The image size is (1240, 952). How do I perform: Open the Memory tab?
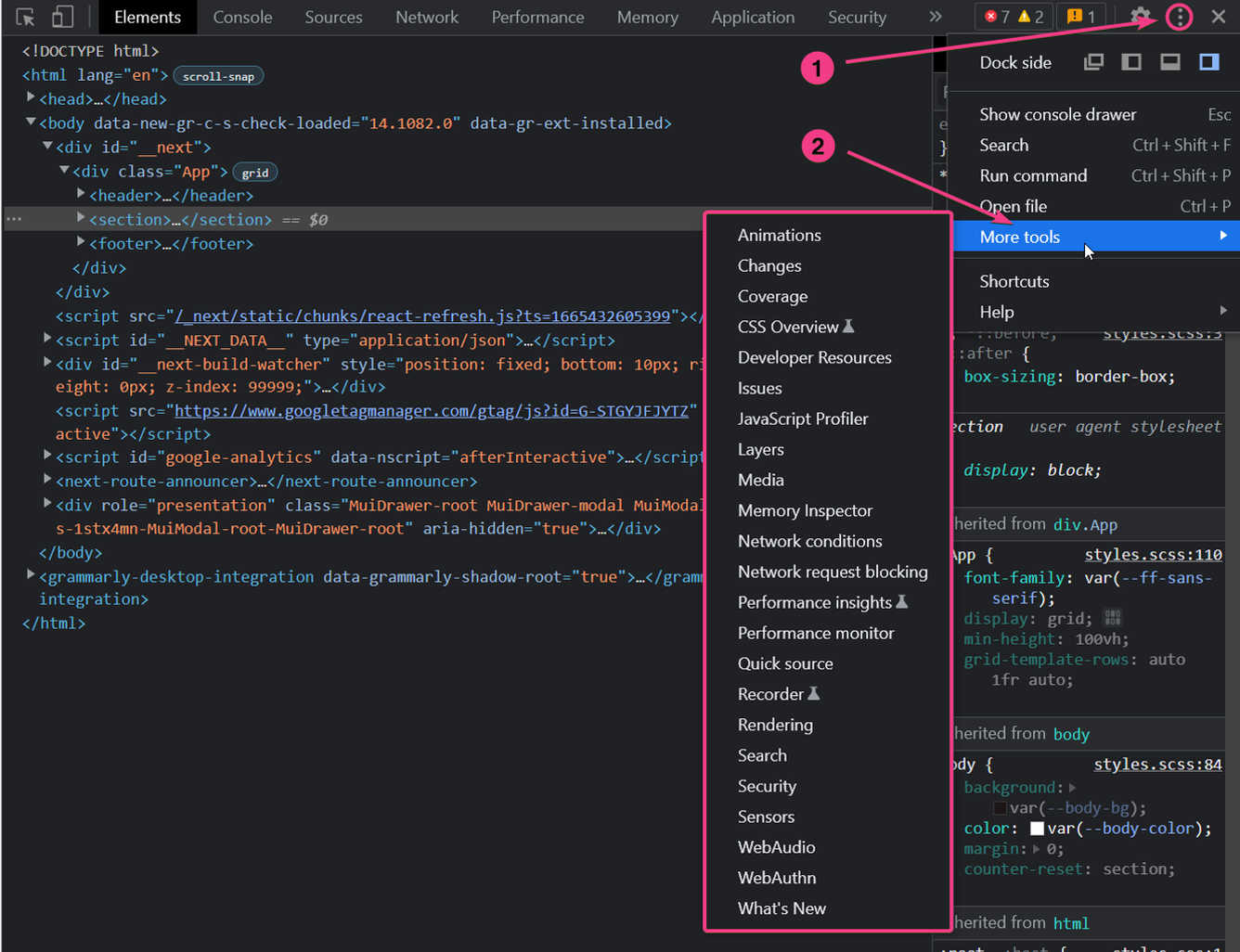(x=648, y=17)
